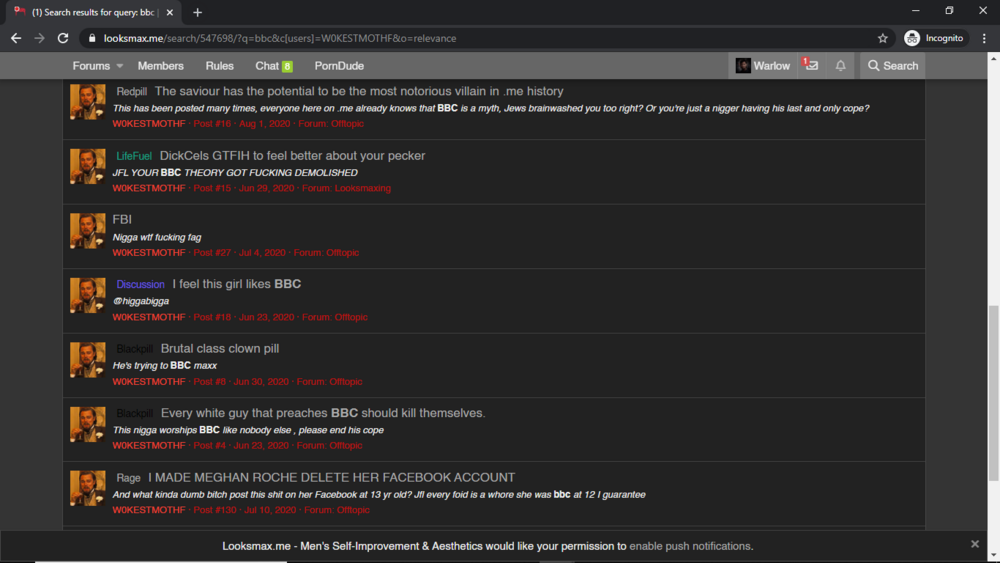This screenshot has height=563, width=1000.
Task: Click the avatar beside the Rage thread
Action: (87, 488)
